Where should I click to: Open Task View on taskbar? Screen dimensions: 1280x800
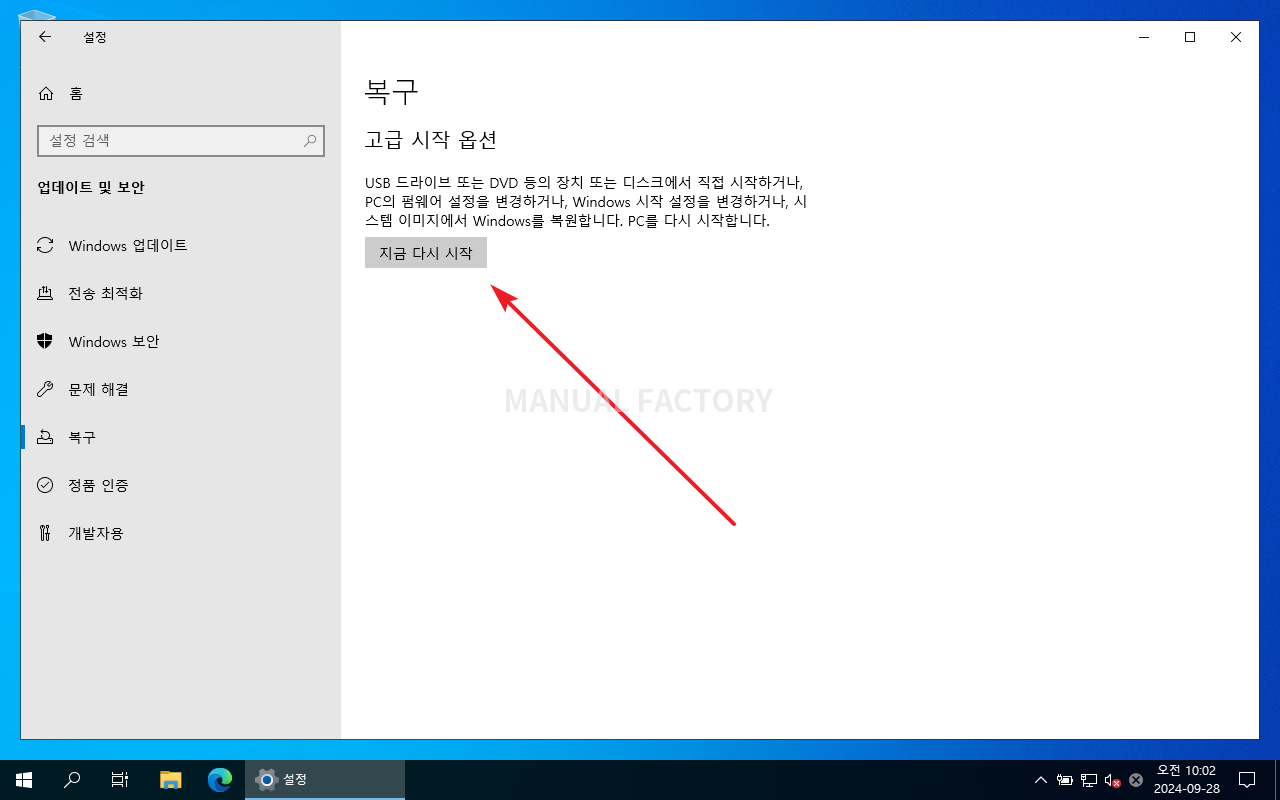120,780
